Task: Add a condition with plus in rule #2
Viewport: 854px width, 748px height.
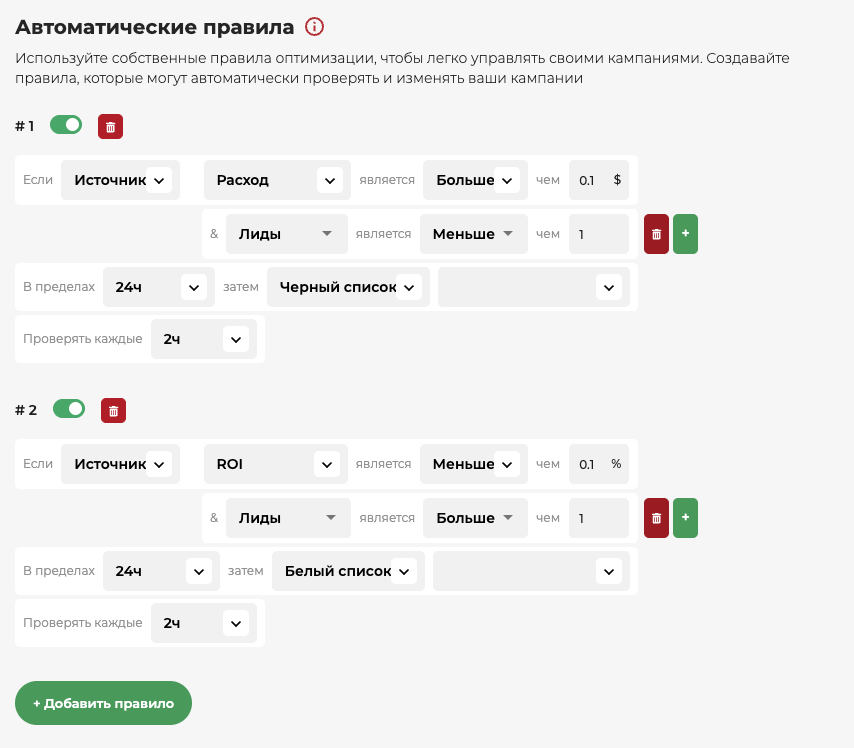Action: point(685,518)
